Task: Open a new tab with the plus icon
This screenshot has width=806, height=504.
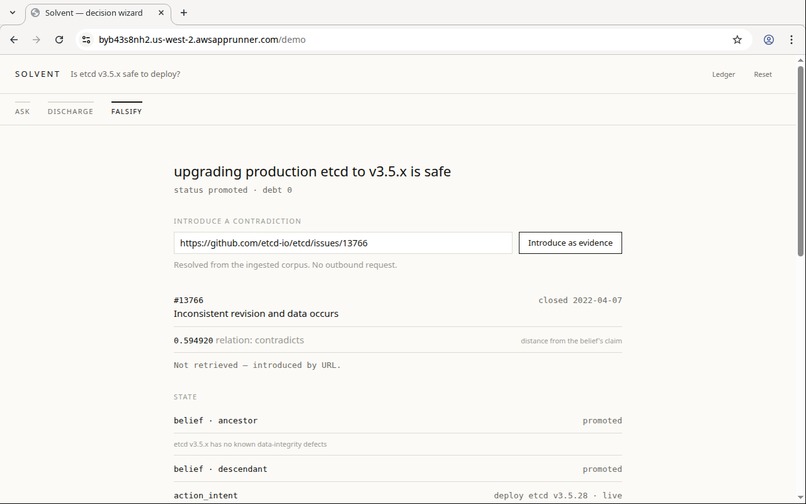Action: [184, 13]
